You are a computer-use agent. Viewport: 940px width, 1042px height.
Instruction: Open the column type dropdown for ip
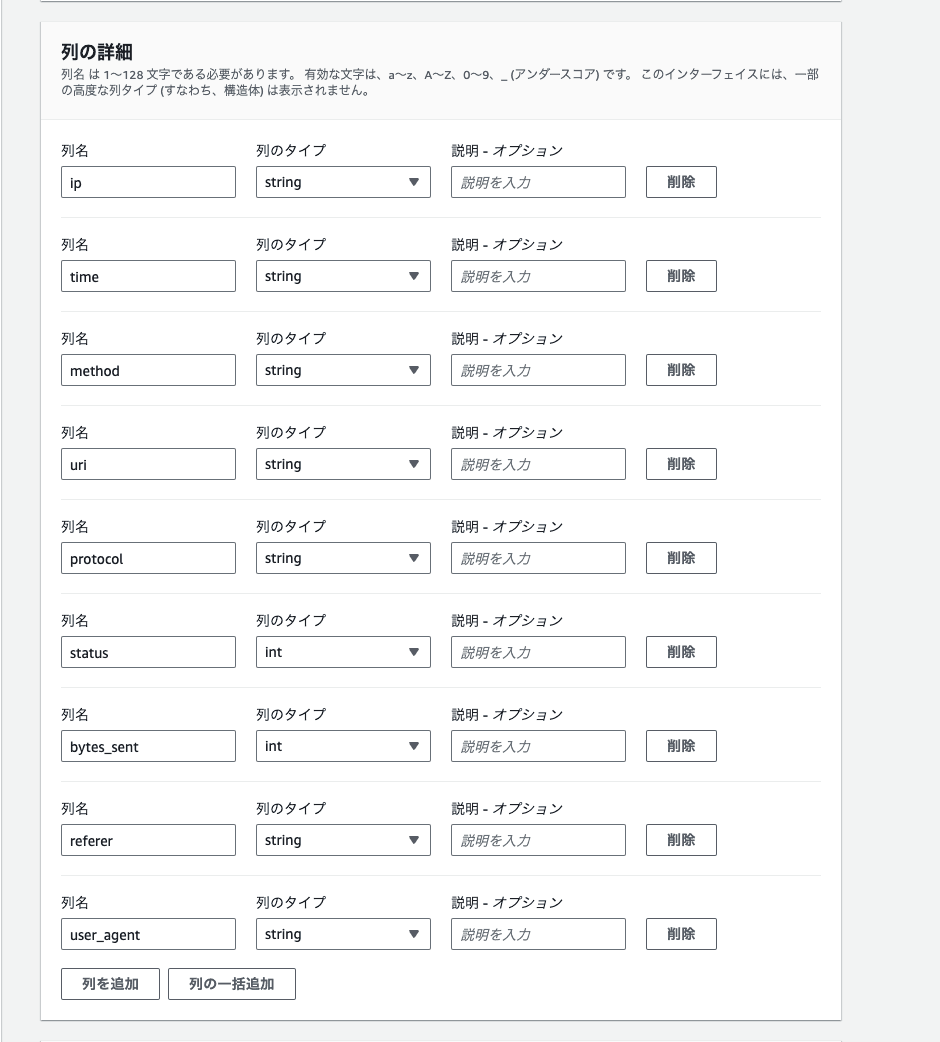tap(342, 182)
